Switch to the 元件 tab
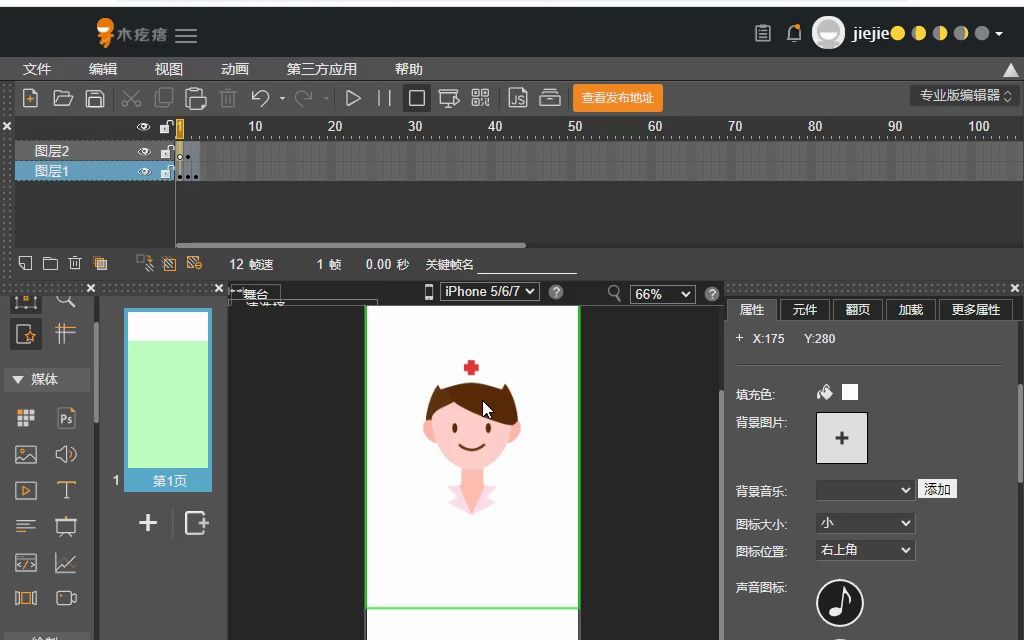This screenshot has width=1024, height=640. tap(804, 310)
